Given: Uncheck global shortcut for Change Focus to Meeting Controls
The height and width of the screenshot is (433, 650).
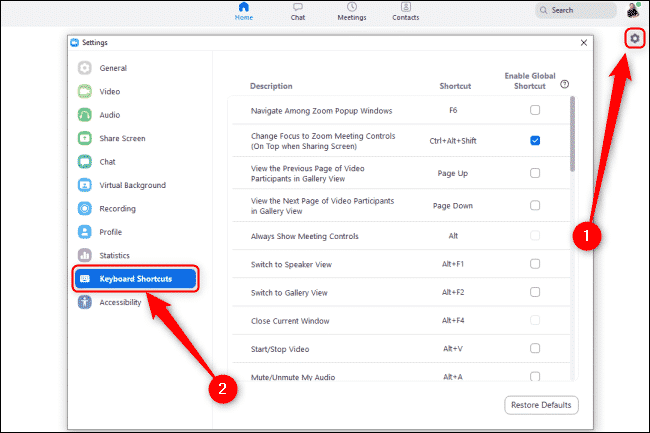Looking at the screenshot, I should (x=535, y=141).
